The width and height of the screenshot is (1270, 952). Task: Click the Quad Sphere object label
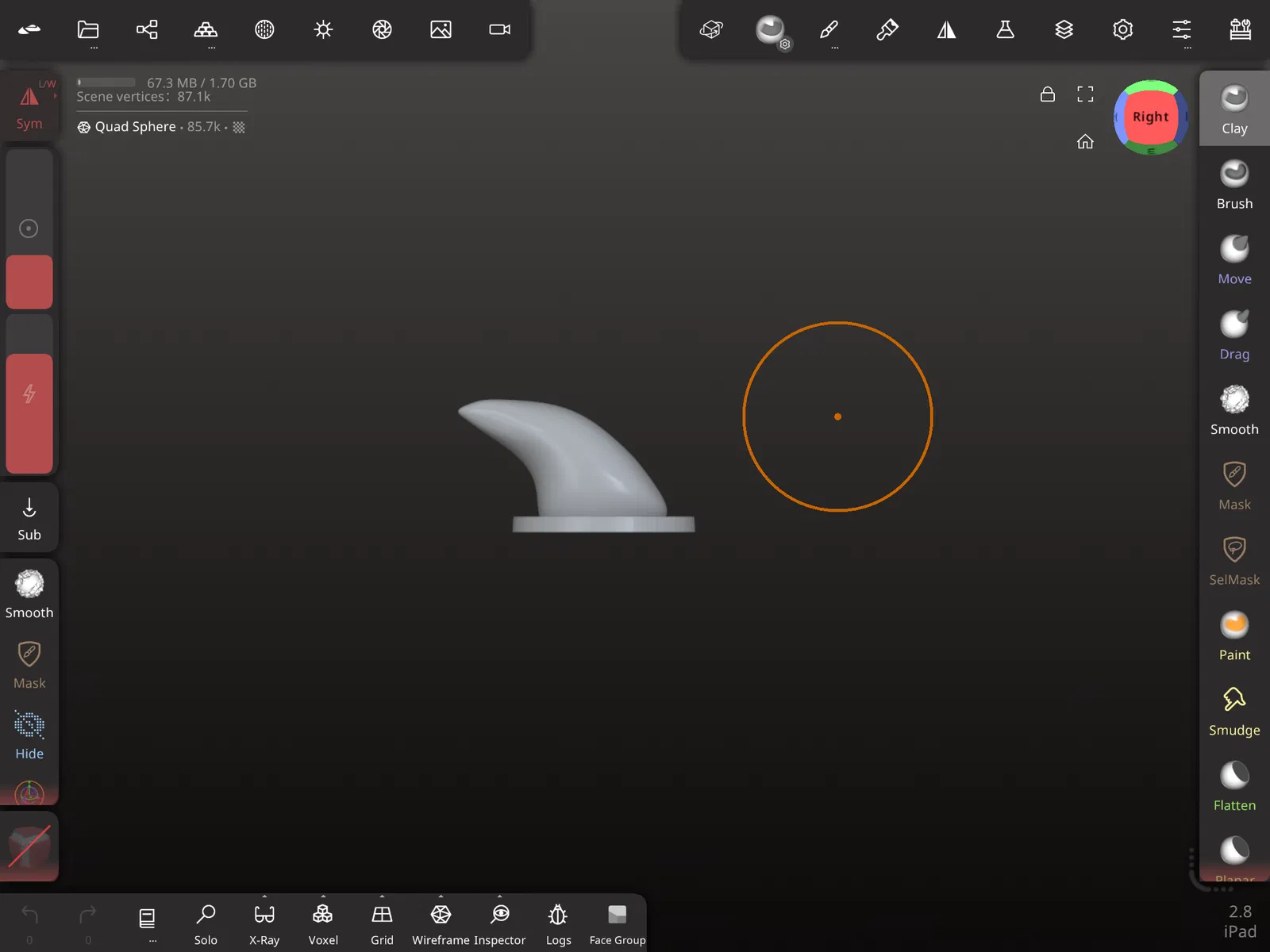point(135,127)
